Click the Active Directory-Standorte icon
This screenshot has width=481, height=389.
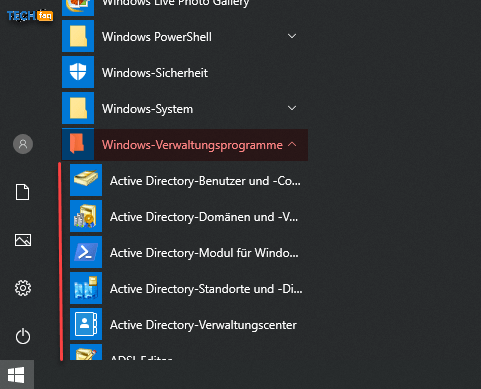click(x=86, y=288)
